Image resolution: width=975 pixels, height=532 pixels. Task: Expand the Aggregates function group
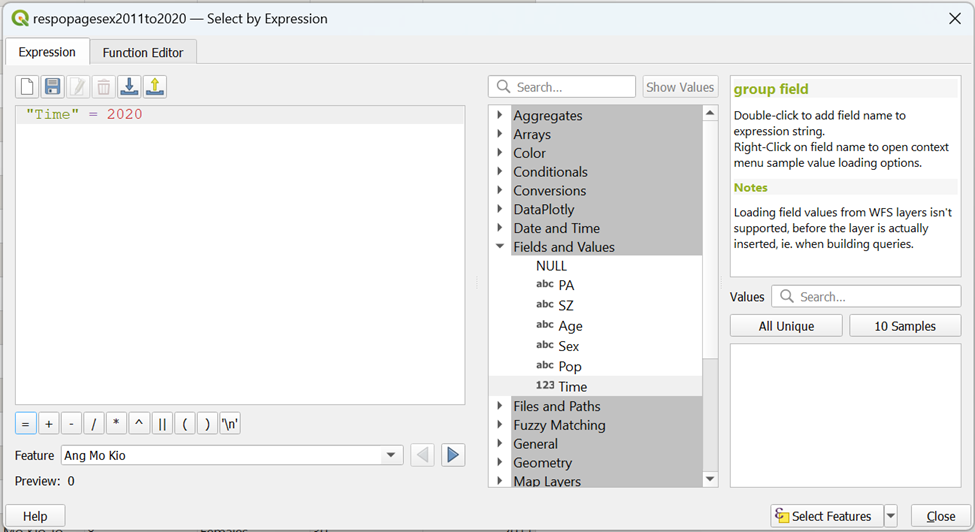(500, 116)
